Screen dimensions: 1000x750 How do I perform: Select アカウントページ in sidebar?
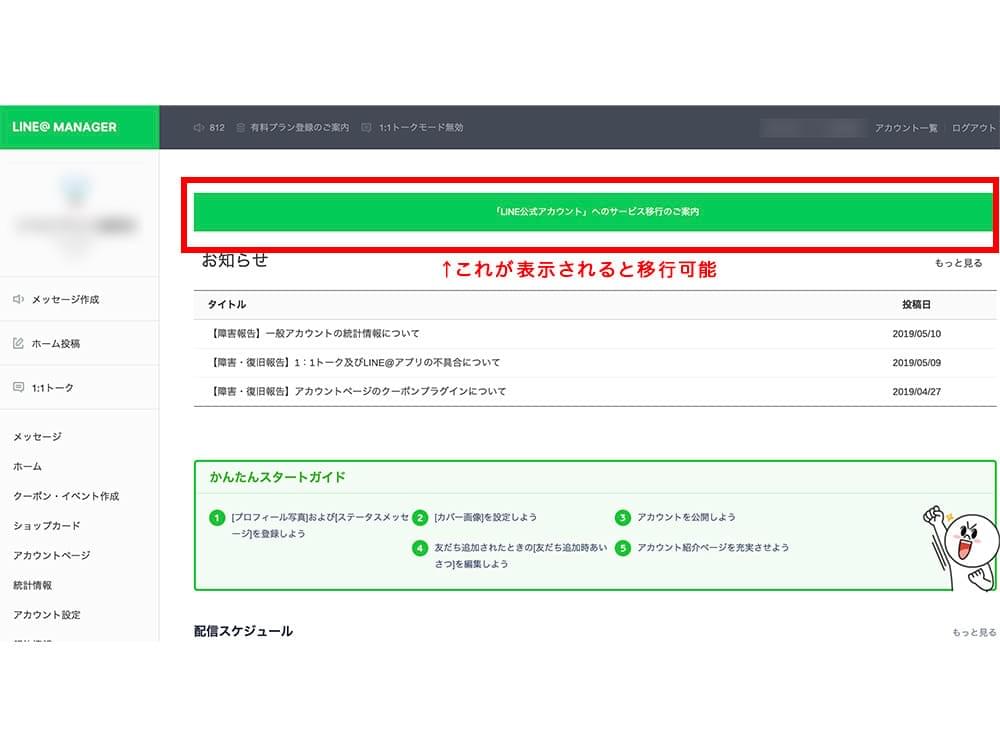click(x=52, y=555)
